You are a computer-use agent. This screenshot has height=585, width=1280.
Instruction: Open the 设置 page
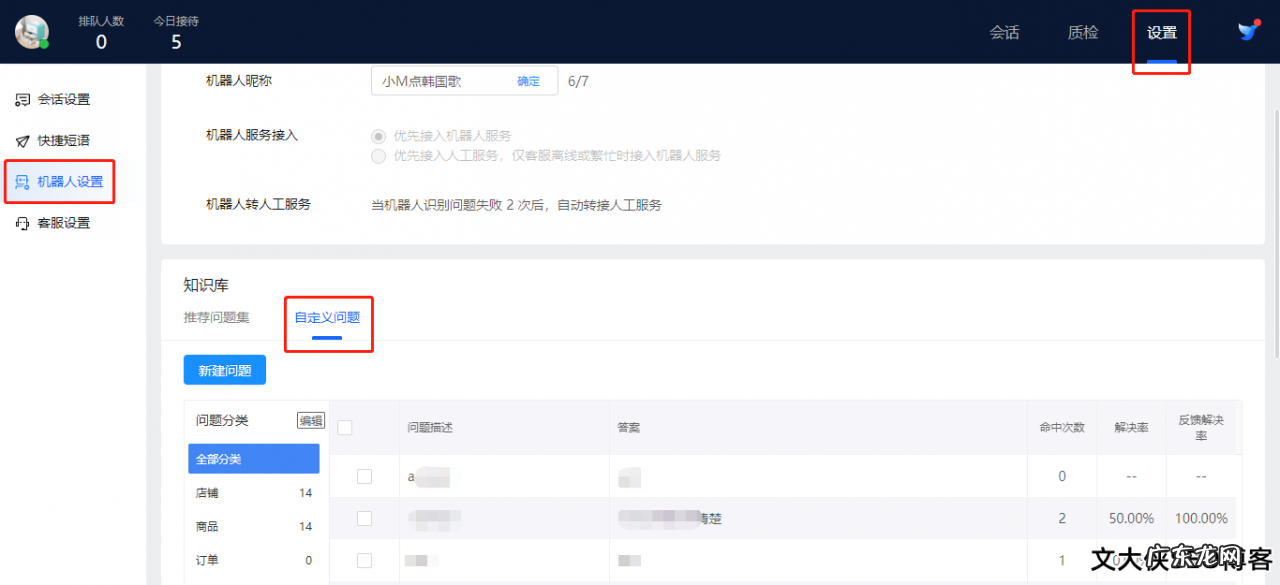pyautogui.click(x=1161, y=32)
